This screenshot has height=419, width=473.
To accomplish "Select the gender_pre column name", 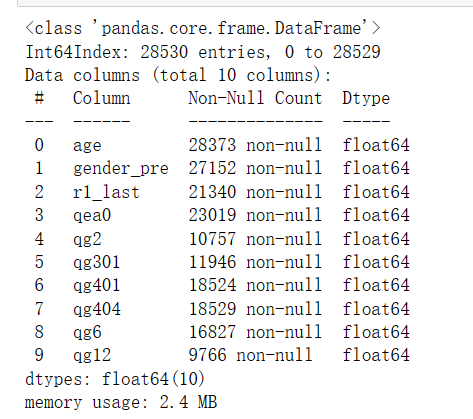I will point(121,169).
